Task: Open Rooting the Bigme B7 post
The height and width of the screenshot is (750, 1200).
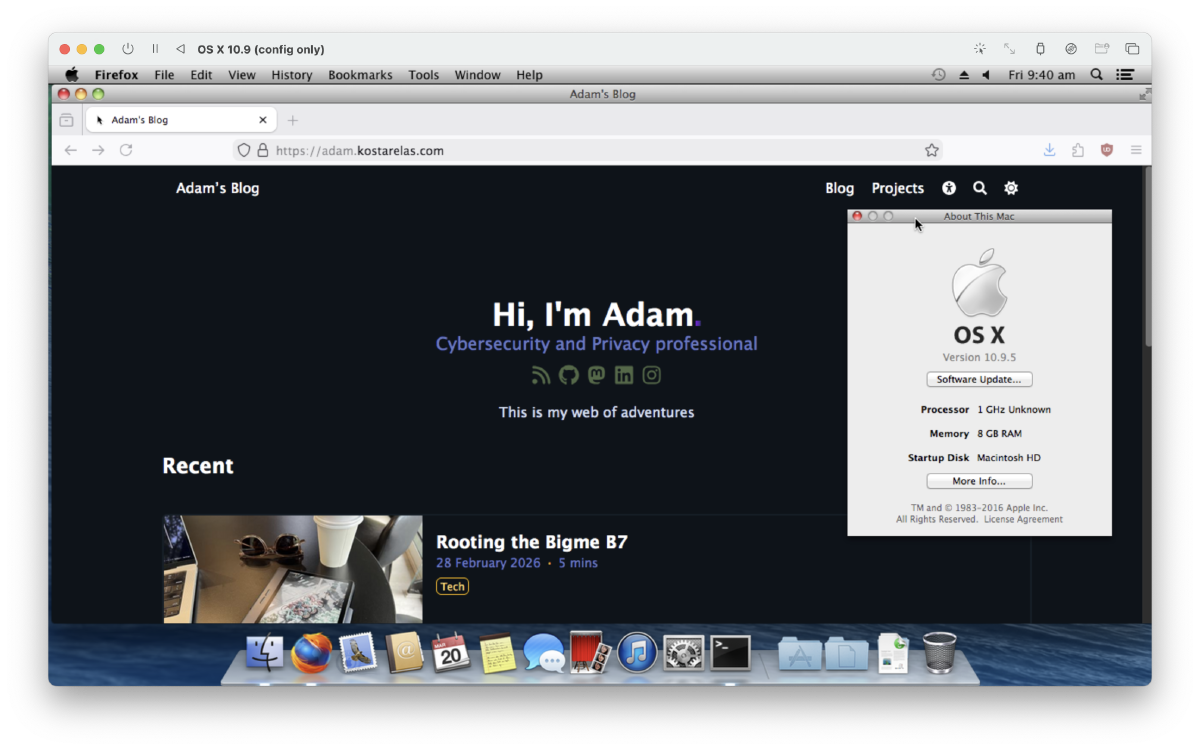Action: coord(531,542)
